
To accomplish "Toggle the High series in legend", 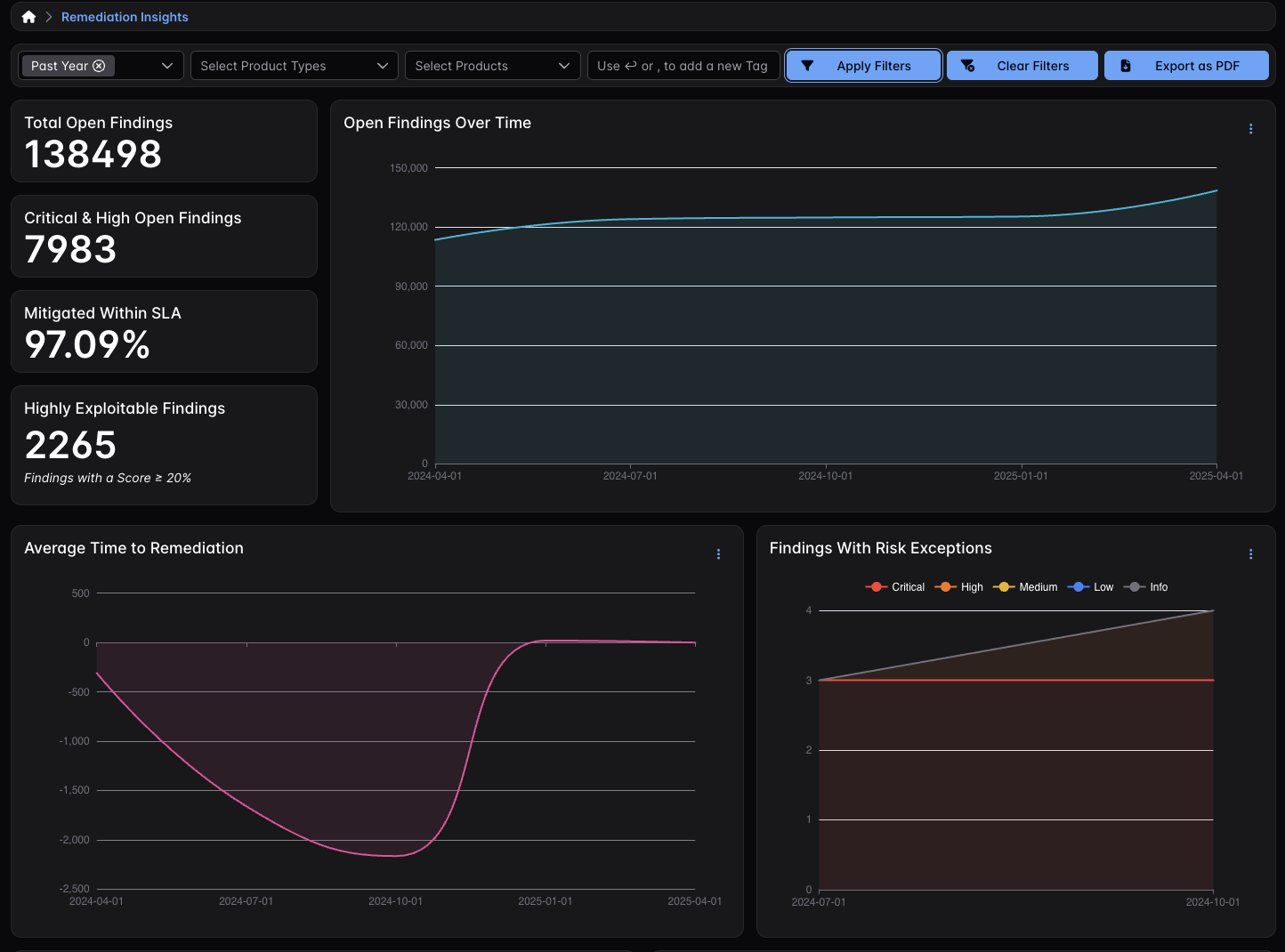I will pyautogui.click(x=959, y=587).
